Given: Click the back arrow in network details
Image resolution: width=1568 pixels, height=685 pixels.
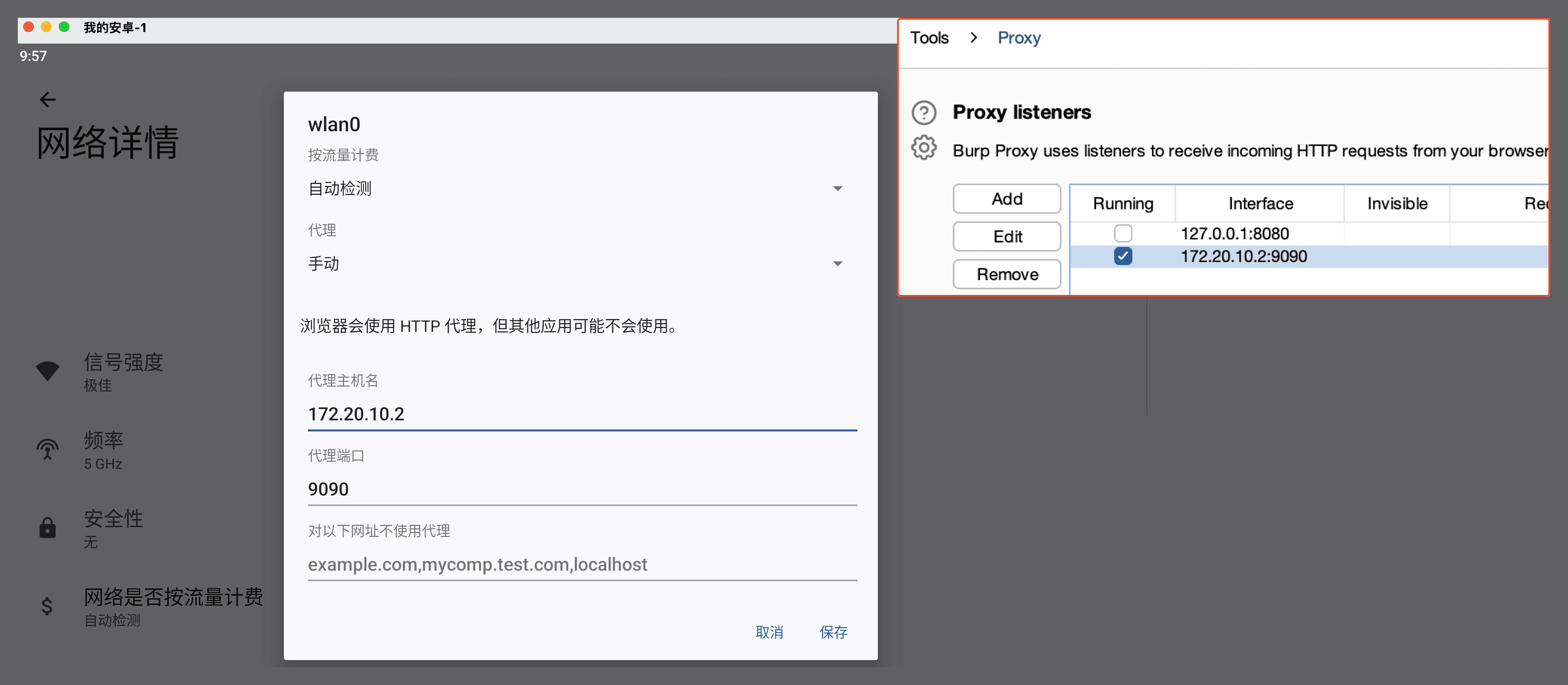Looking at the screenshot, I should tap(48, 100).
